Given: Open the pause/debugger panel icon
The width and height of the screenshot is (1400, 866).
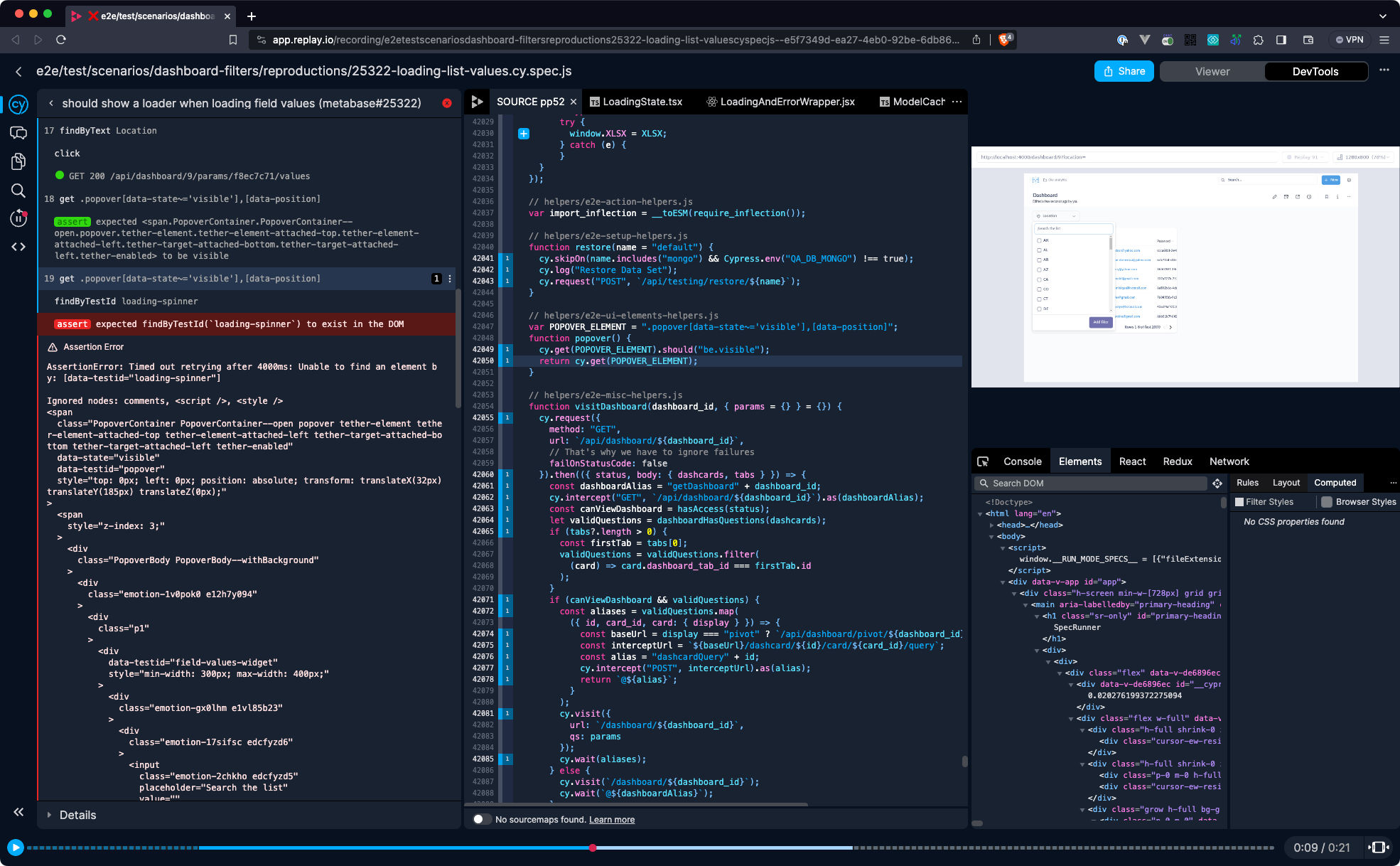Looking at the screenshot, I should click(x=18, y=218).
